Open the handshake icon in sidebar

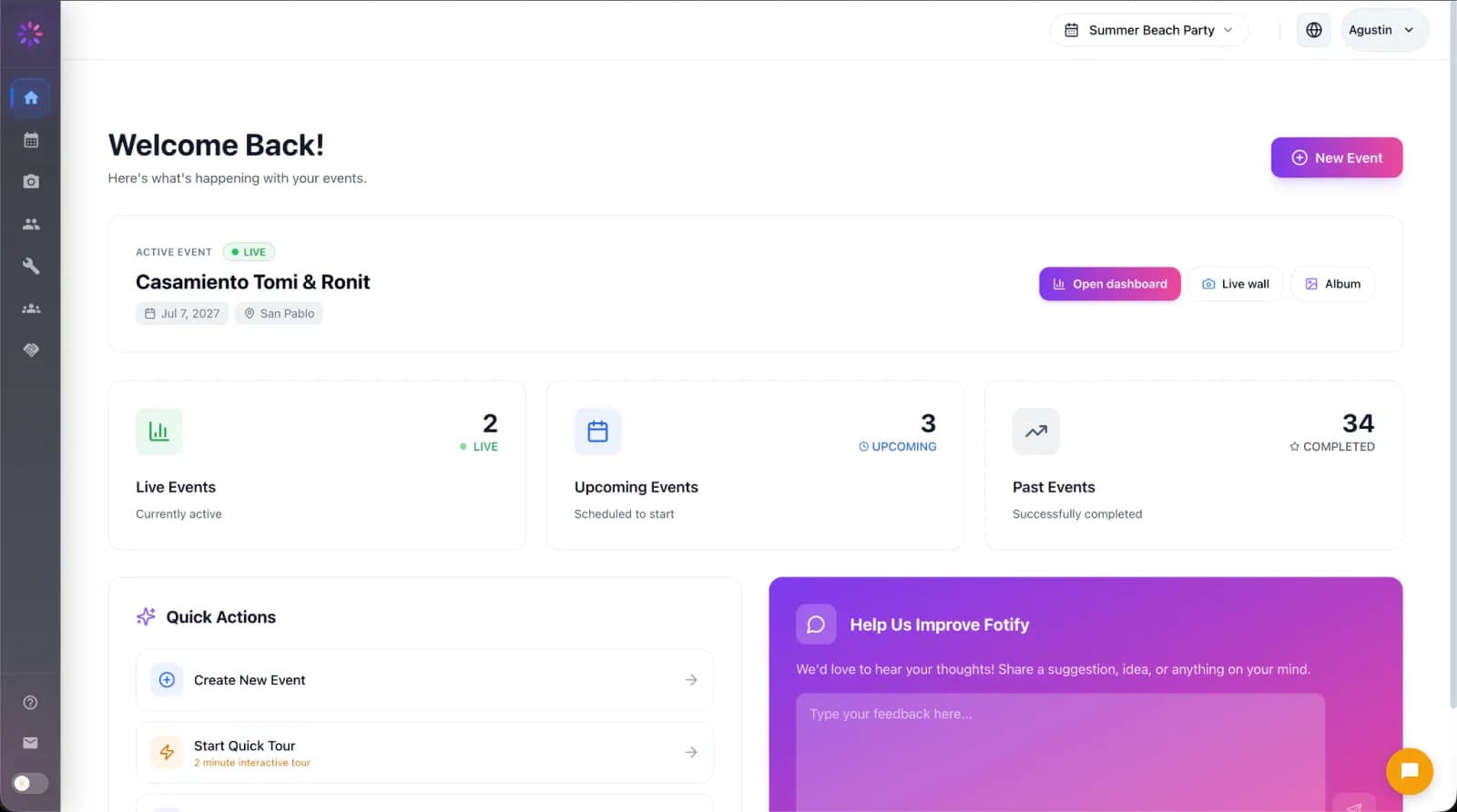click(x=30, y=350)
